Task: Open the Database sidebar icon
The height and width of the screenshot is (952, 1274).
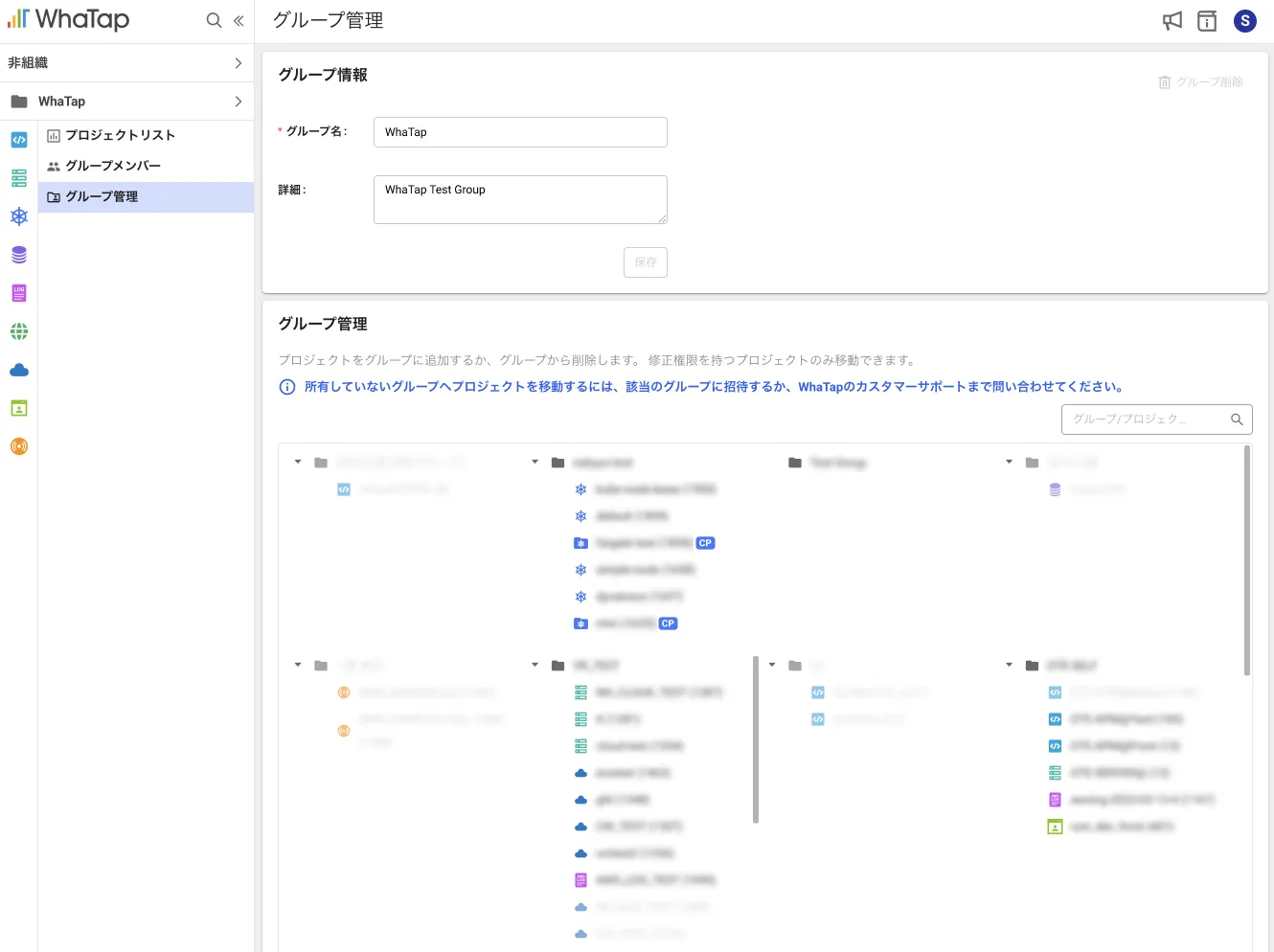Action: tap(19, 255)
